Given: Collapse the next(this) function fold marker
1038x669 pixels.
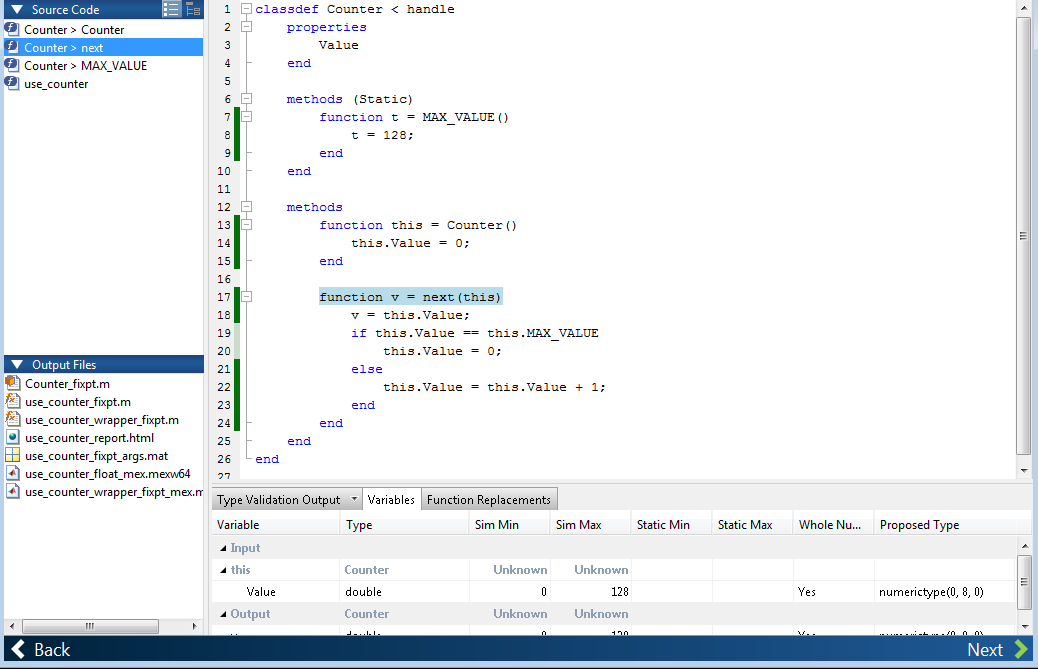Looking at the screenshot, I should (x=246, y=297).
